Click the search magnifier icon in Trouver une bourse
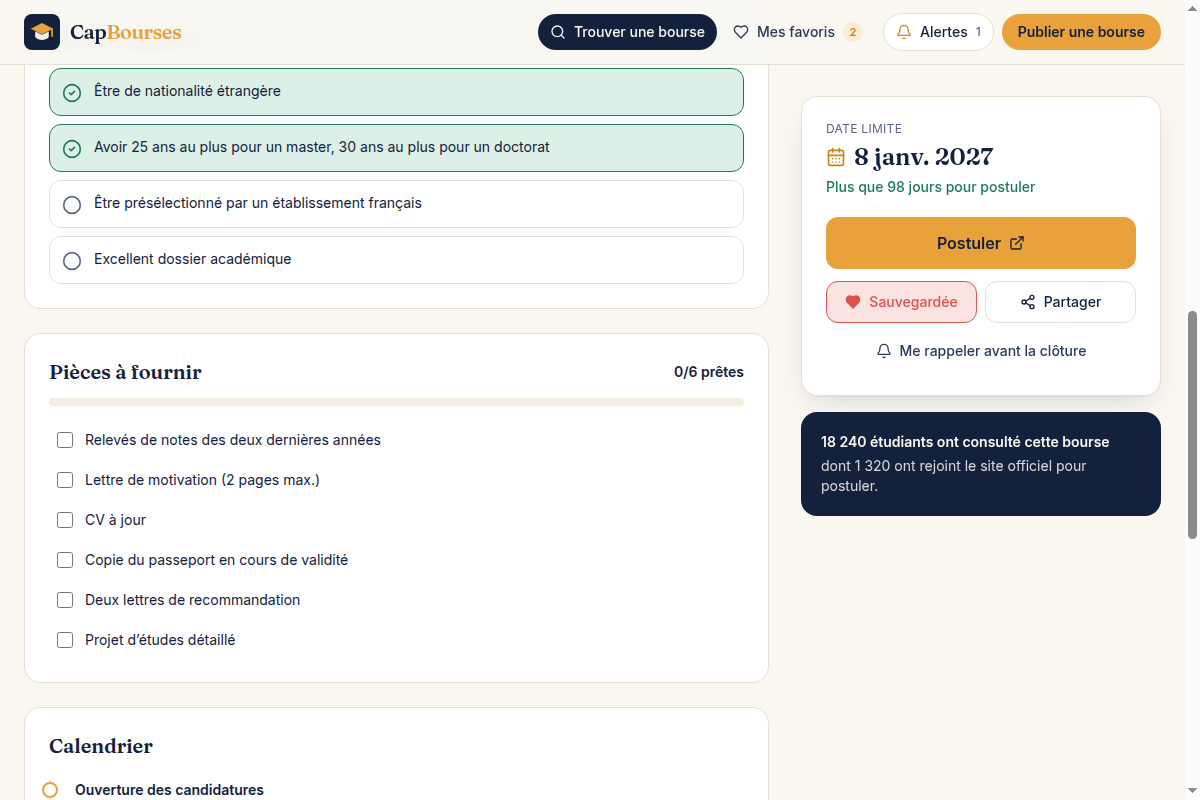Image resolution: width=1200 pixels, height=800 pixels. tap(558, 32)
